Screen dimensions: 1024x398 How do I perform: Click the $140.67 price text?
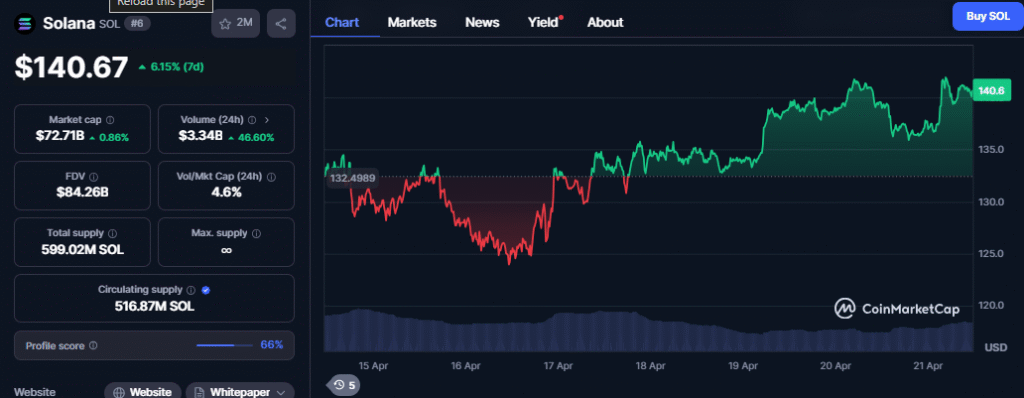[x=71, y=67]
